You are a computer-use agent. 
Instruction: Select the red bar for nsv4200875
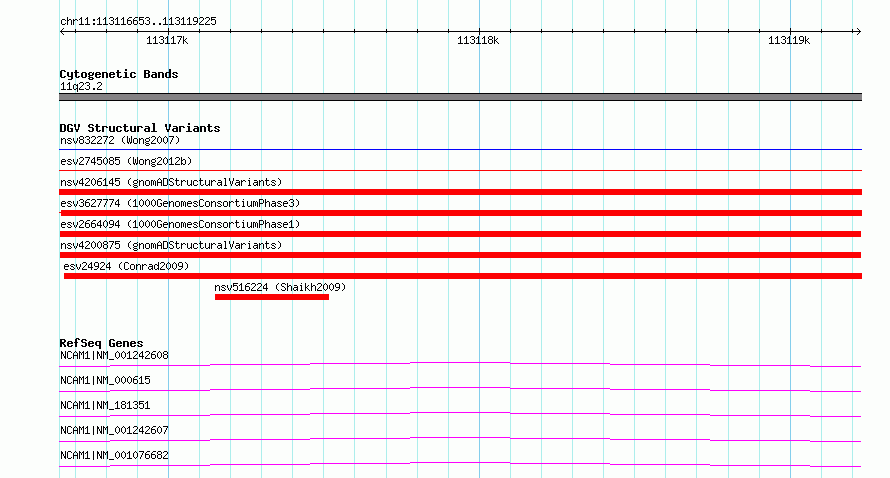tap(460, 255)
